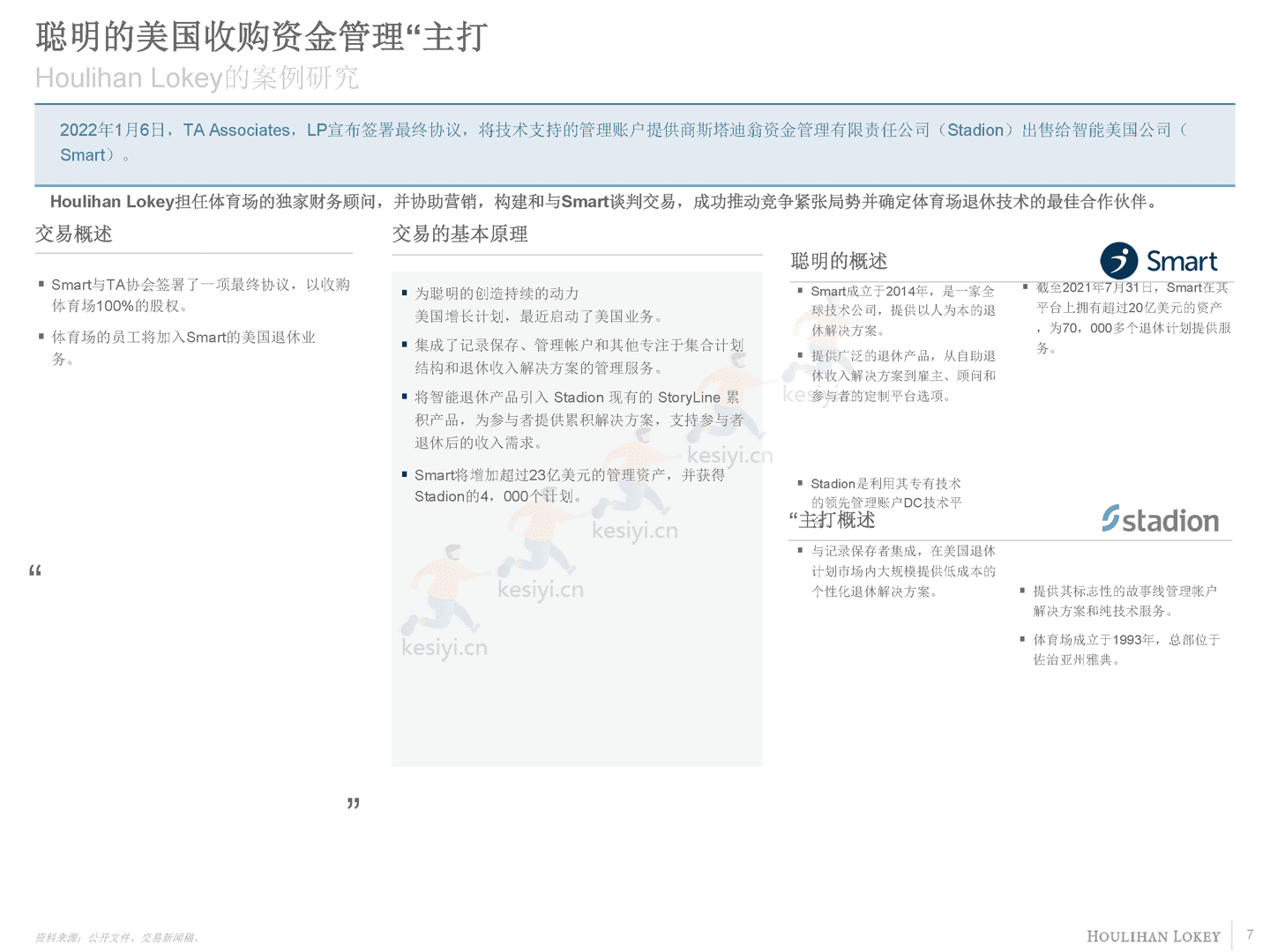Select the heading '交易的基本原理'

pos(459,234)
